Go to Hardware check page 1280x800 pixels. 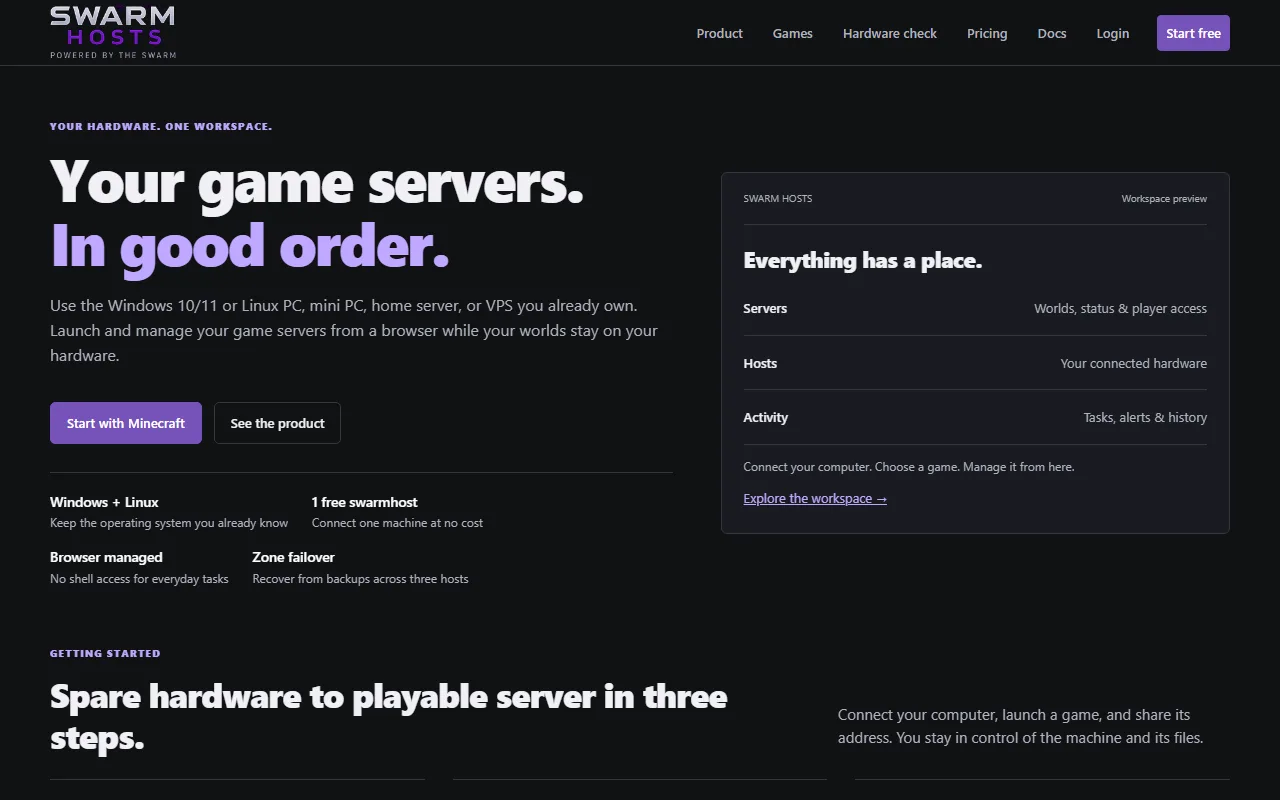[x=889, y=33]
